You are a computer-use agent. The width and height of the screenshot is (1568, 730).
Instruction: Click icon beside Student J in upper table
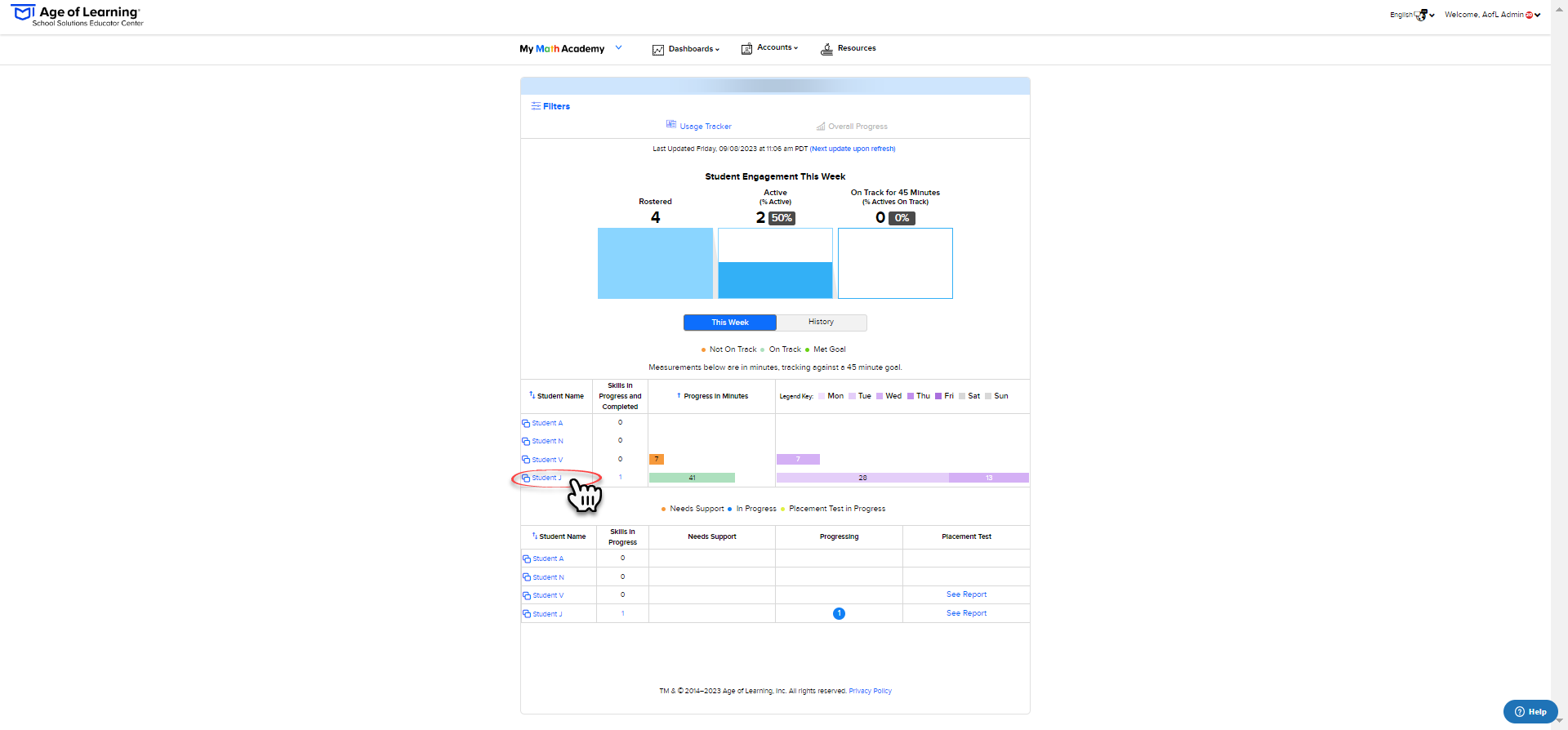point(526,478)
